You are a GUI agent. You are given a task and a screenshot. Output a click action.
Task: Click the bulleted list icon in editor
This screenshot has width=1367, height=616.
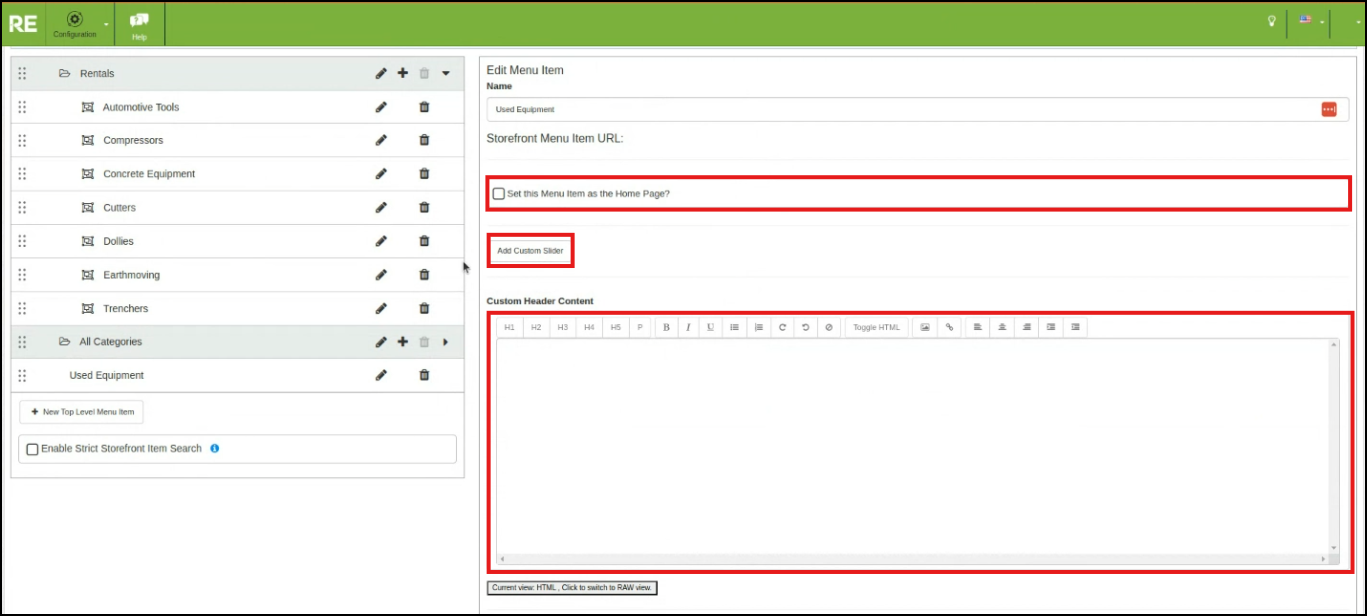tap(734, 327)
